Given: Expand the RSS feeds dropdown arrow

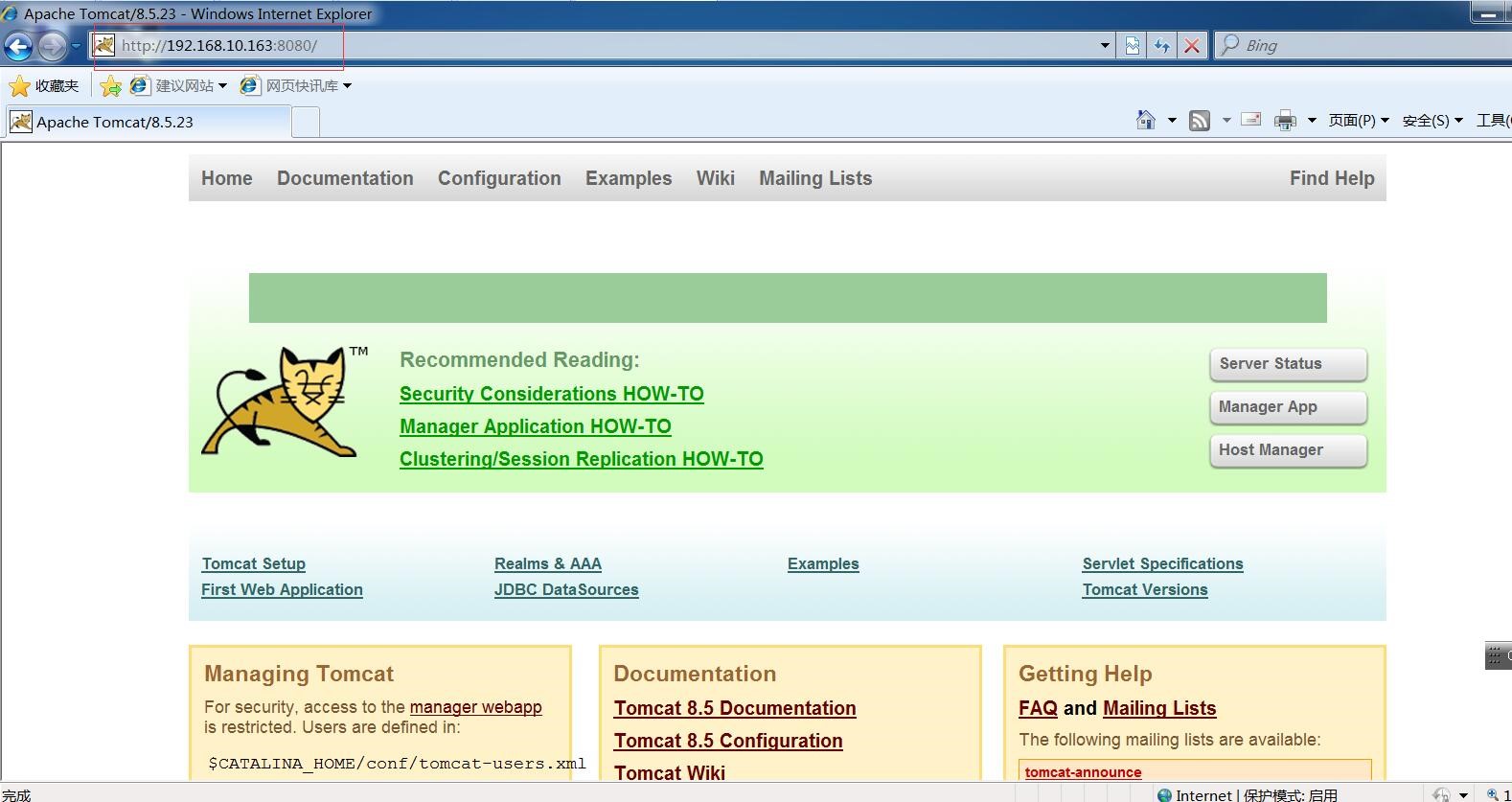Looking at the screenshot, I should pos(1226,121).
